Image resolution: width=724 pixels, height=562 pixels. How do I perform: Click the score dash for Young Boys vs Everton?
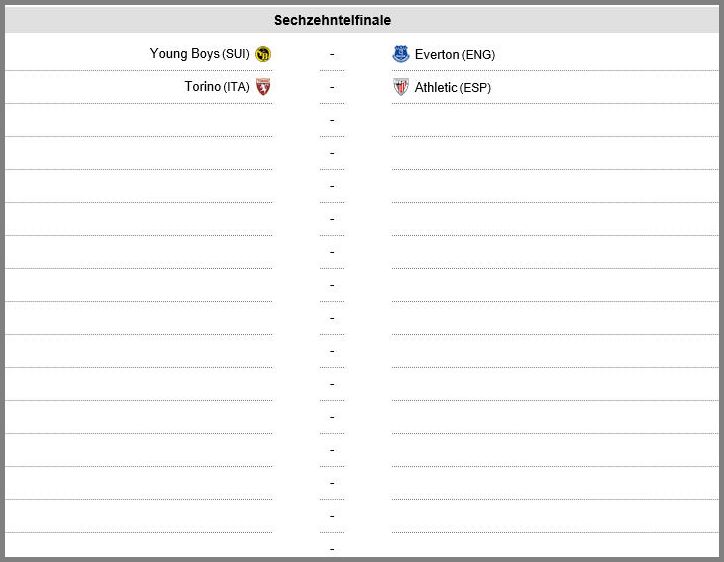coord(332,54)
